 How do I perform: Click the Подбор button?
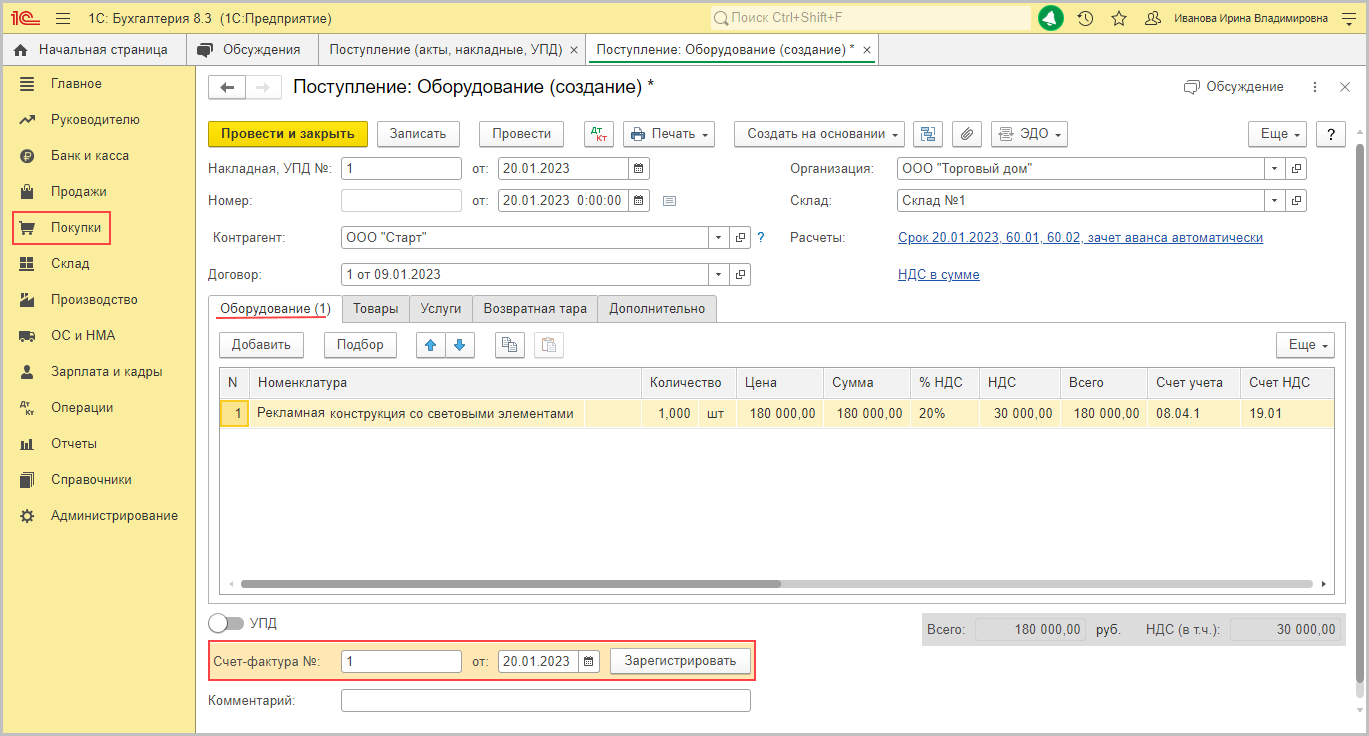pyautogui.click(x=360, y=345)
